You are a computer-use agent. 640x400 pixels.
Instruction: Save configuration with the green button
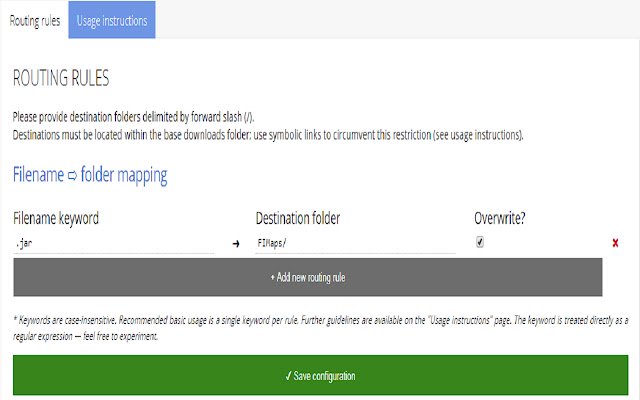pos(320,375)
